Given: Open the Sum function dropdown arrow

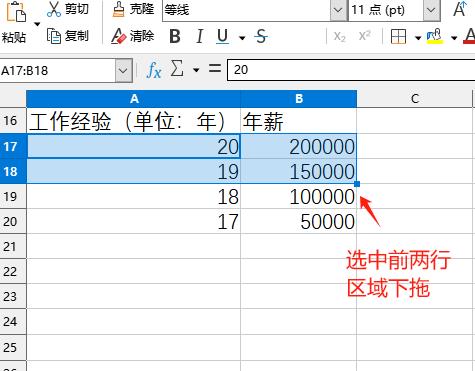Looking at the screenshot, I should pos(196,70).
